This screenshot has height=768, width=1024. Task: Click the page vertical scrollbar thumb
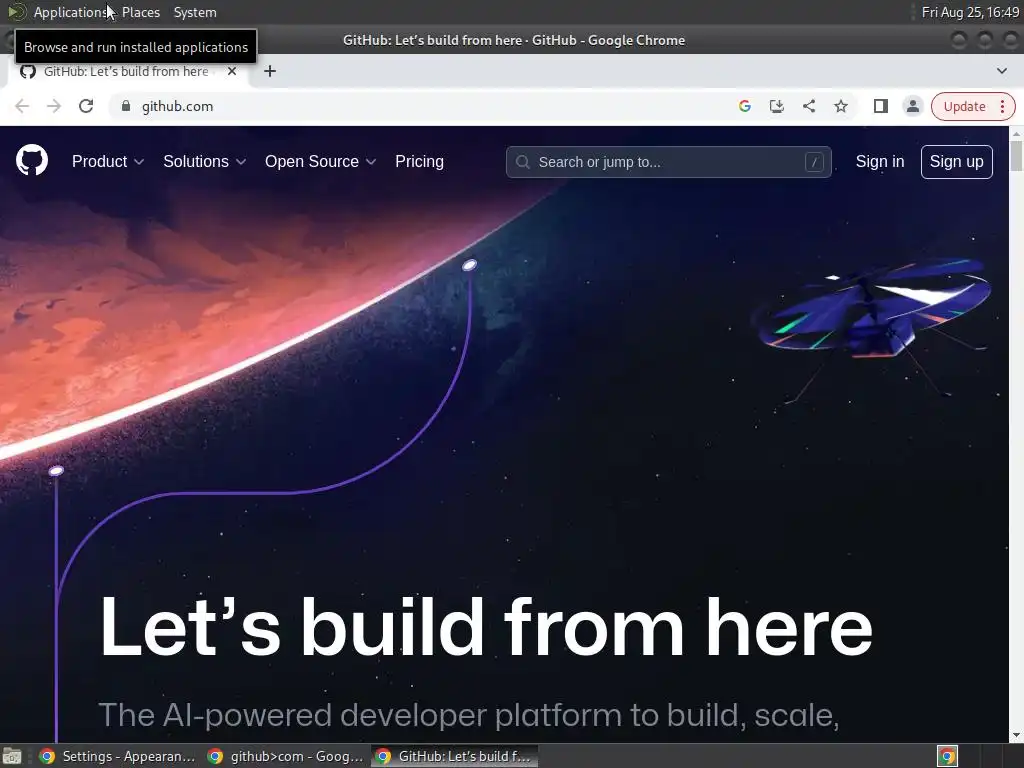coord(1016,154)
